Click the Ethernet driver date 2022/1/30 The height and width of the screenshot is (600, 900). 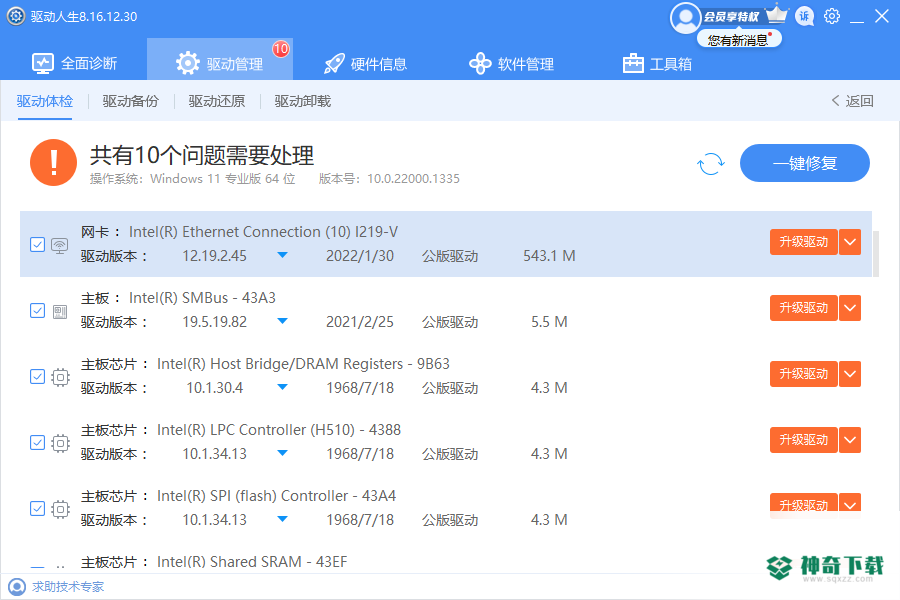360,256
